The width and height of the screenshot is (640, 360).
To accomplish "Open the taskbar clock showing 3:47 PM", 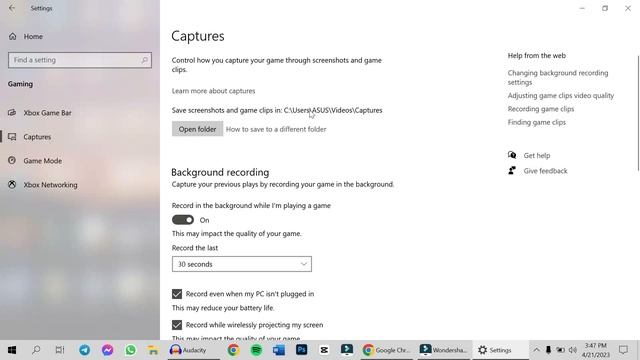I will pyautogui.click(x=596, y=350).
